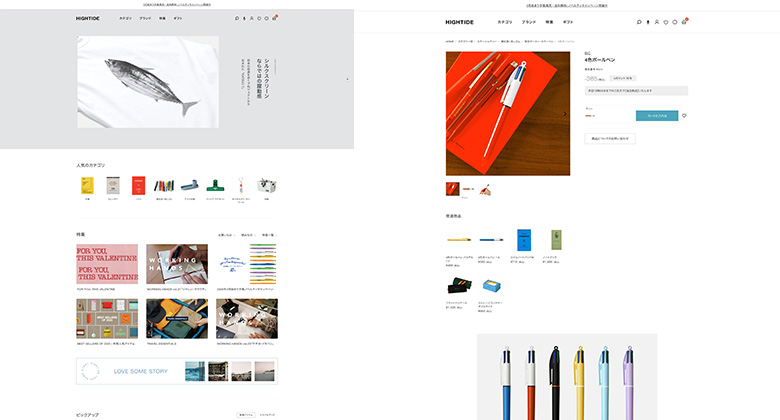The height and width of the screenshot is (420, 780).
Task: Open the FOR YOU THIS VALENTINE feature
Action: pyautogui.click(x=107, y=264)
